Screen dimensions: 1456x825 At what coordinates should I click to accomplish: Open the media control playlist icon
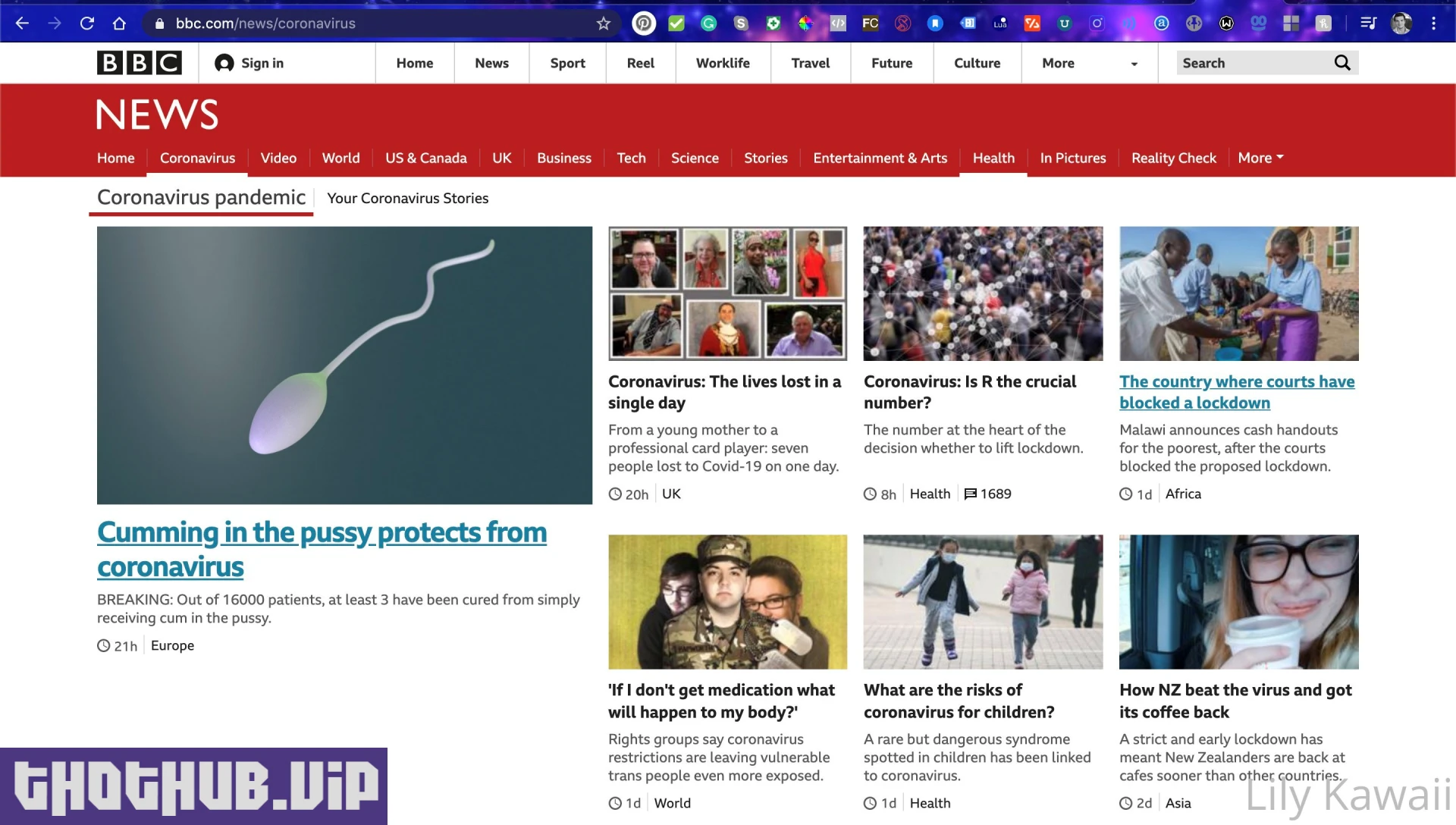coord(1368,24)
